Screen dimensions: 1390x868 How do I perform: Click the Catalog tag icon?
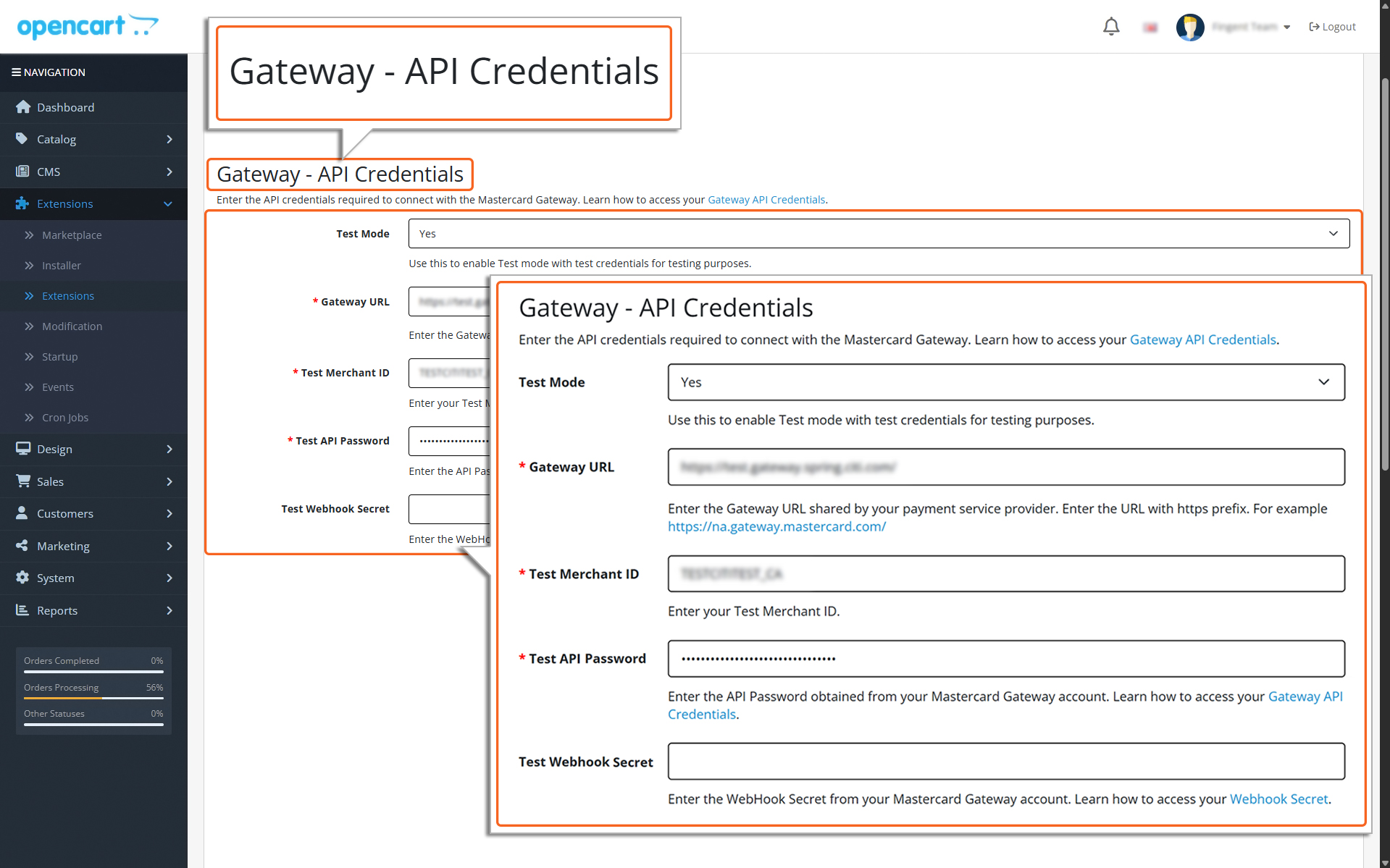(x=23, y=139)
